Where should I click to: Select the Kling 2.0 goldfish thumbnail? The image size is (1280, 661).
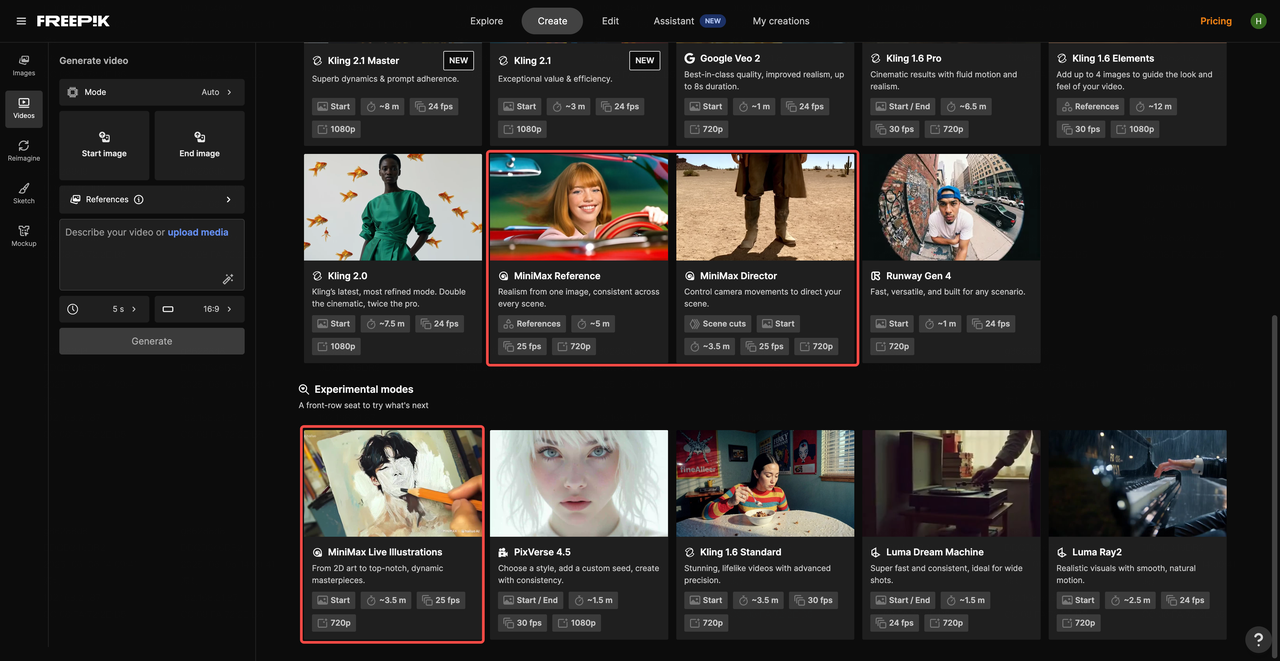[393, 207]
